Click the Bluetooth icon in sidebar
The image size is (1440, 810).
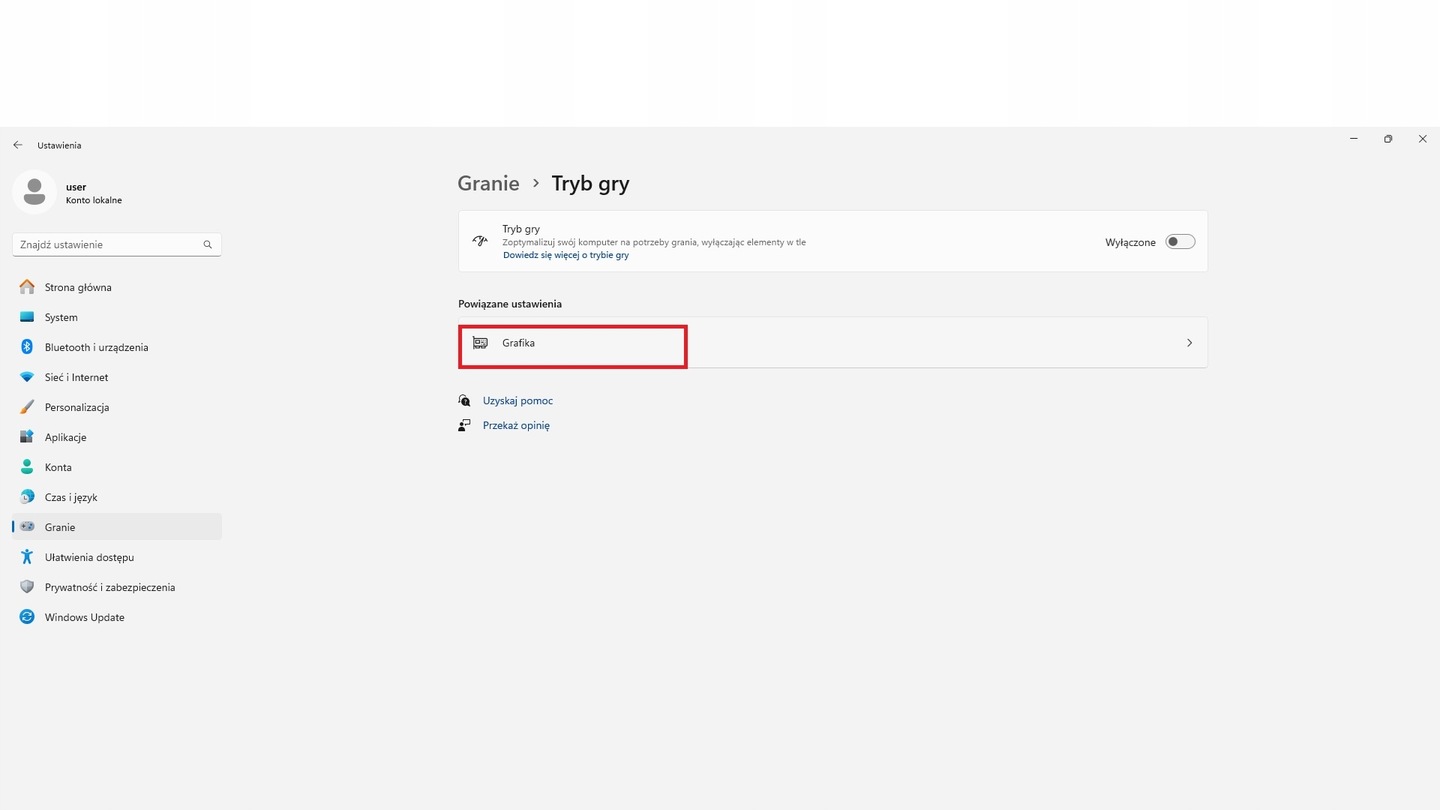pos(27,347)
